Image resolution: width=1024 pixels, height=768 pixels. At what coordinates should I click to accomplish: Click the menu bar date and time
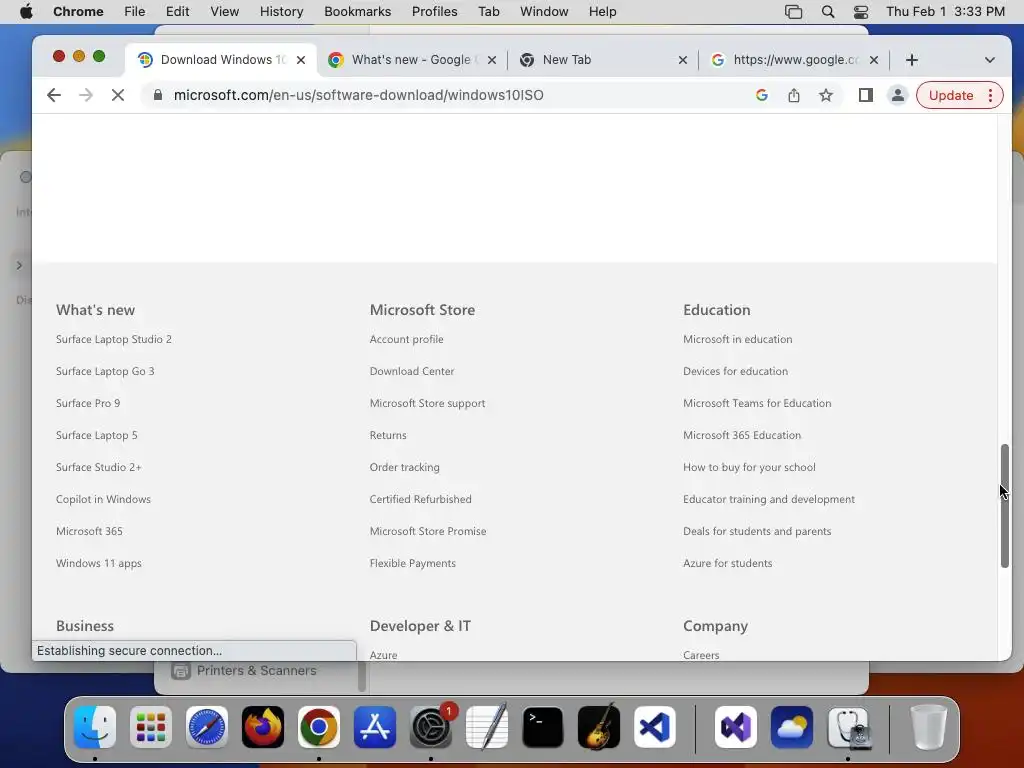[x=945, y=12]
